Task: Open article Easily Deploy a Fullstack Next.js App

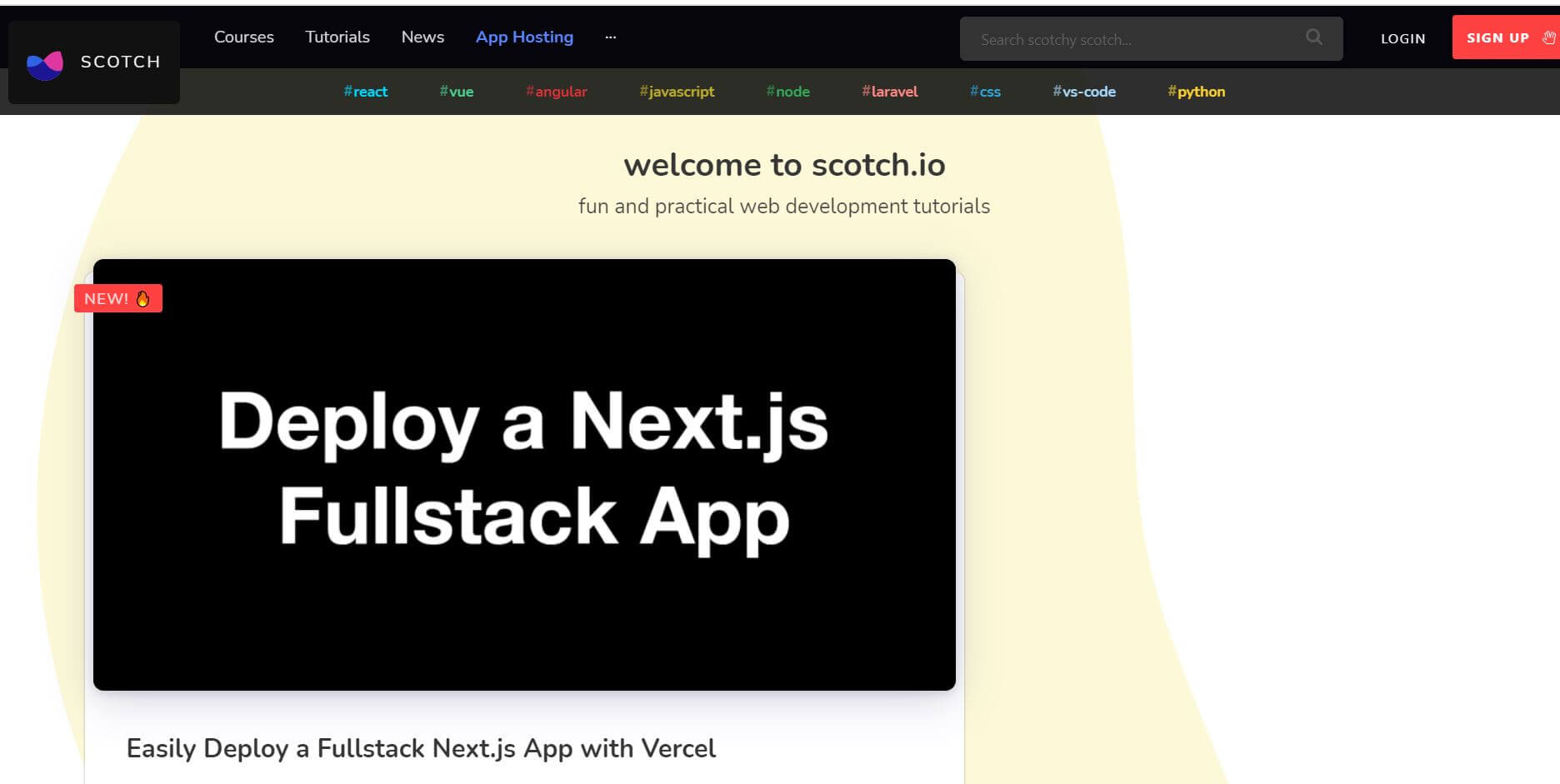Action: point(421,748)
